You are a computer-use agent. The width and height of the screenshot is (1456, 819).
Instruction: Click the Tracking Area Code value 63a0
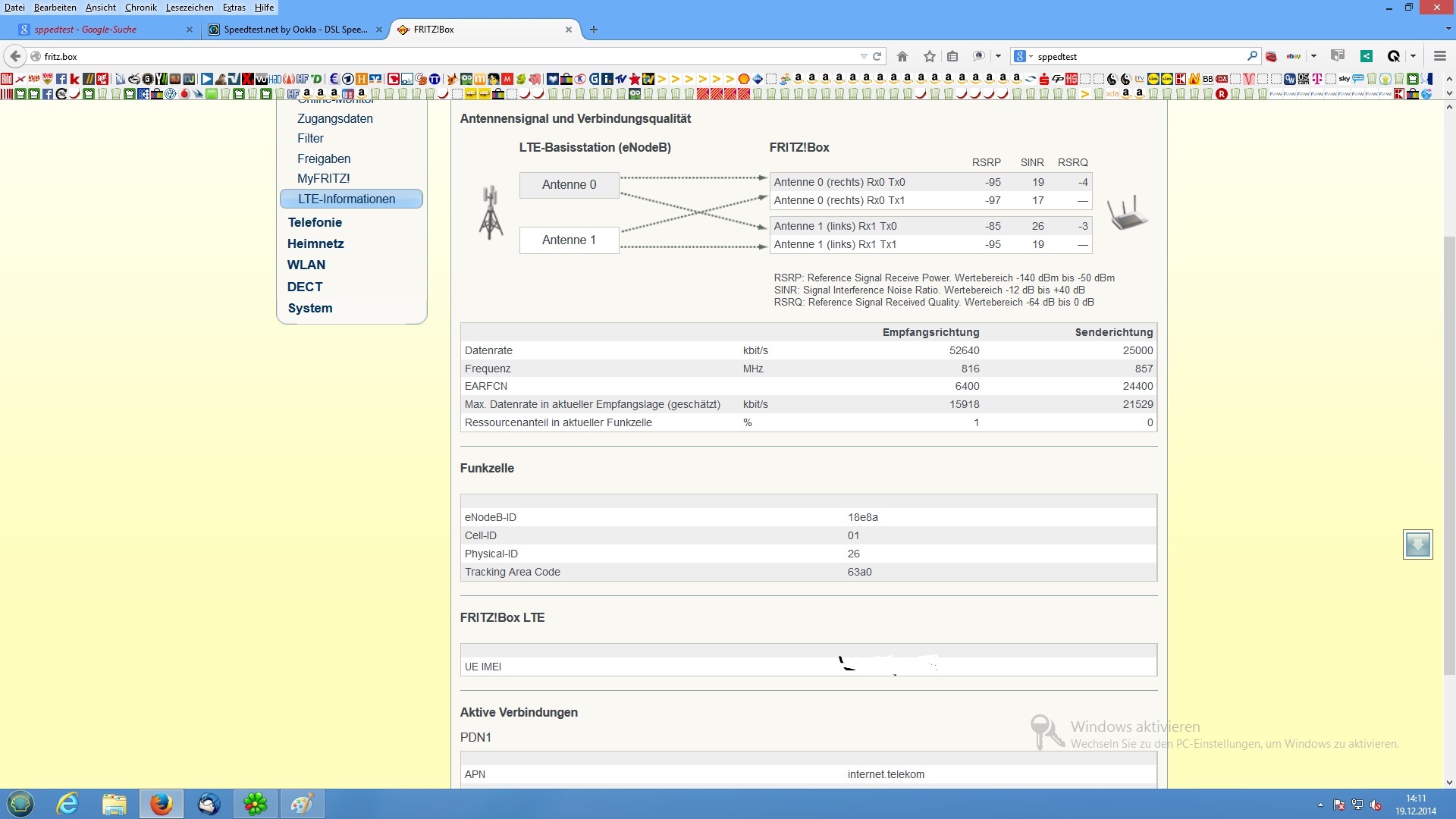tap(860, 572)
